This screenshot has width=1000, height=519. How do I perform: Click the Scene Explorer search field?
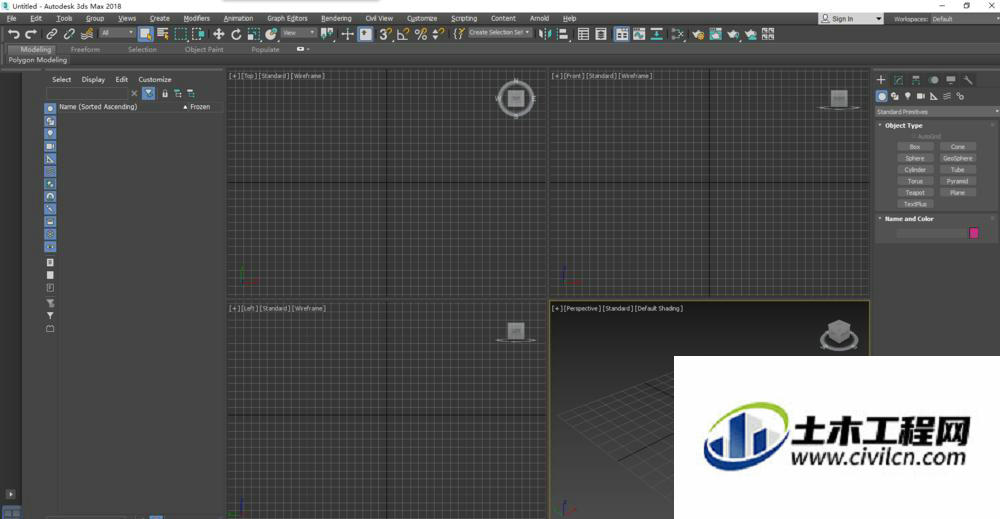87,94
